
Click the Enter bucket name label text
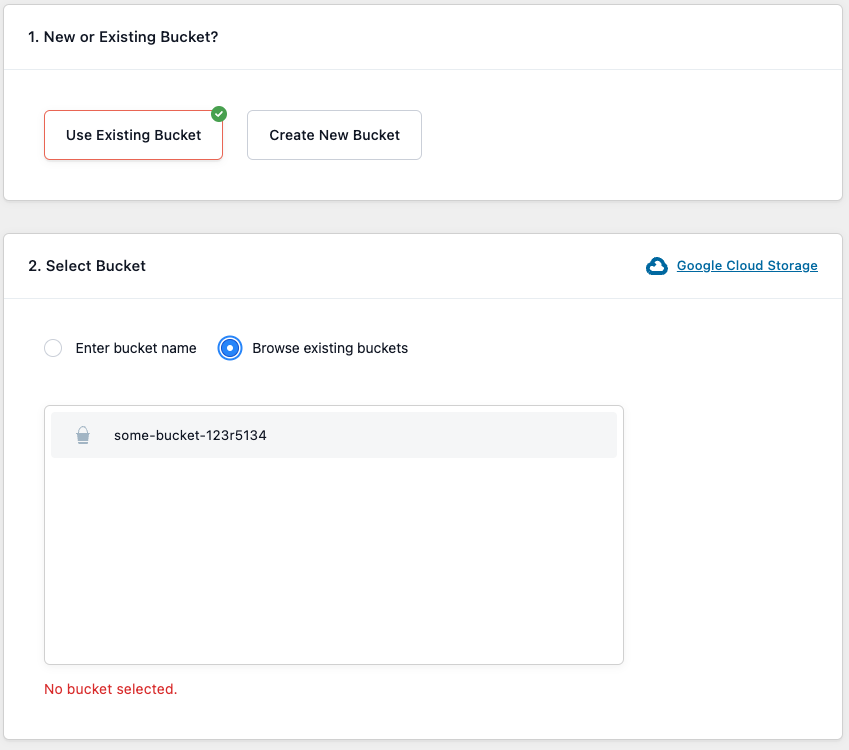point(136,348)
